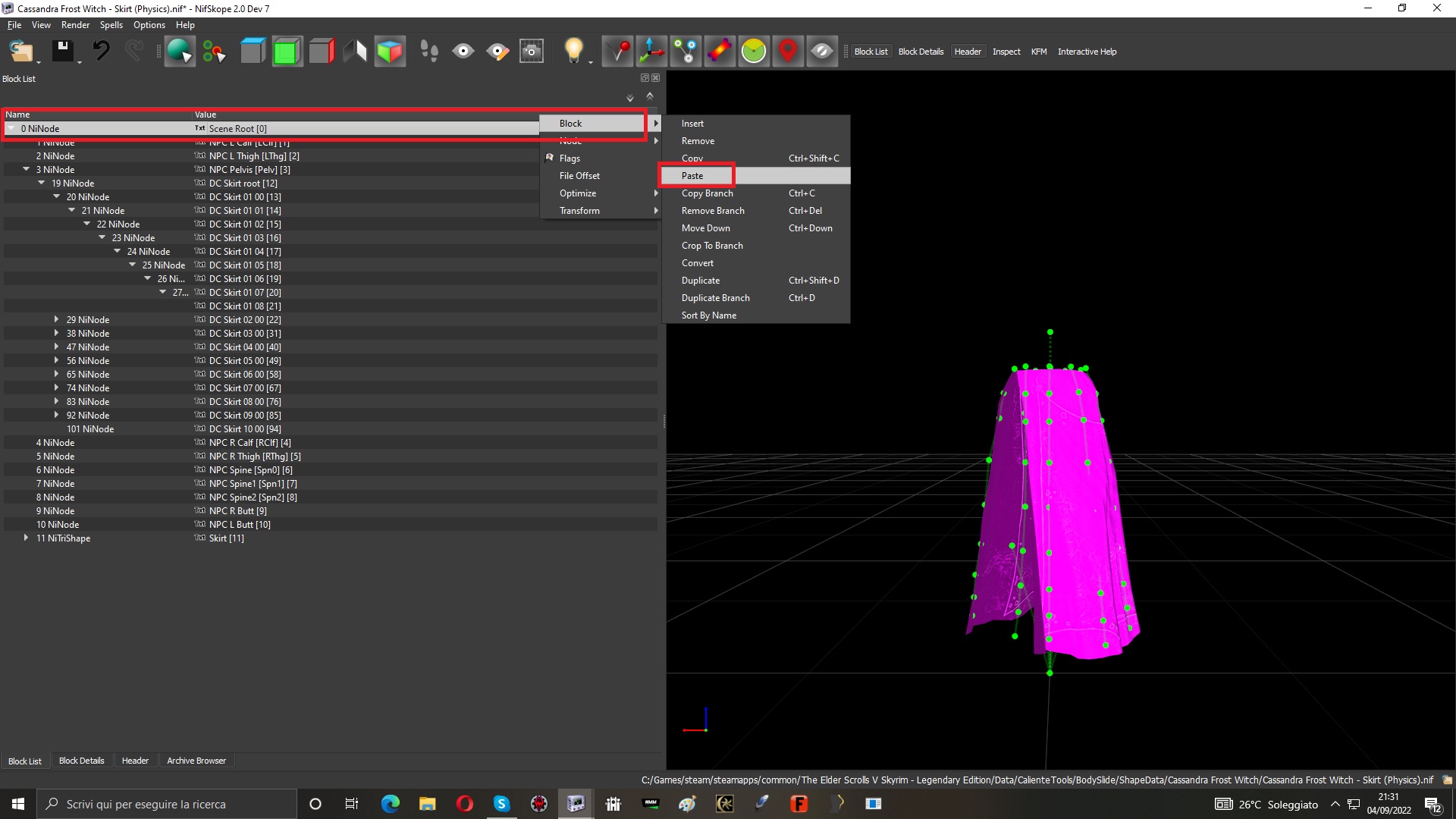Select the blue Top view cube icon

[253, 52]
